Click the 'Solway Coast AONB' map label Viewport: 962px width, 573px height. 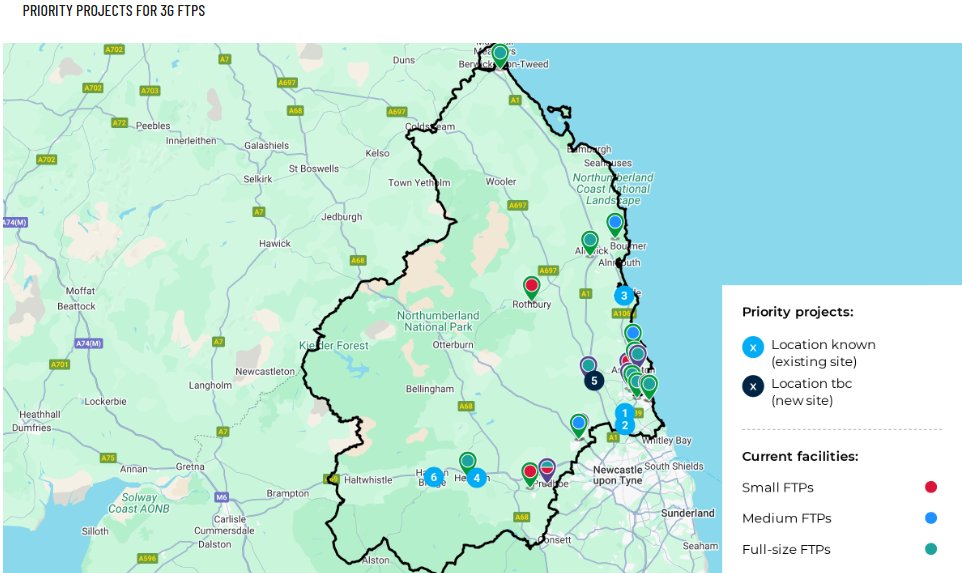click(139, 502)
